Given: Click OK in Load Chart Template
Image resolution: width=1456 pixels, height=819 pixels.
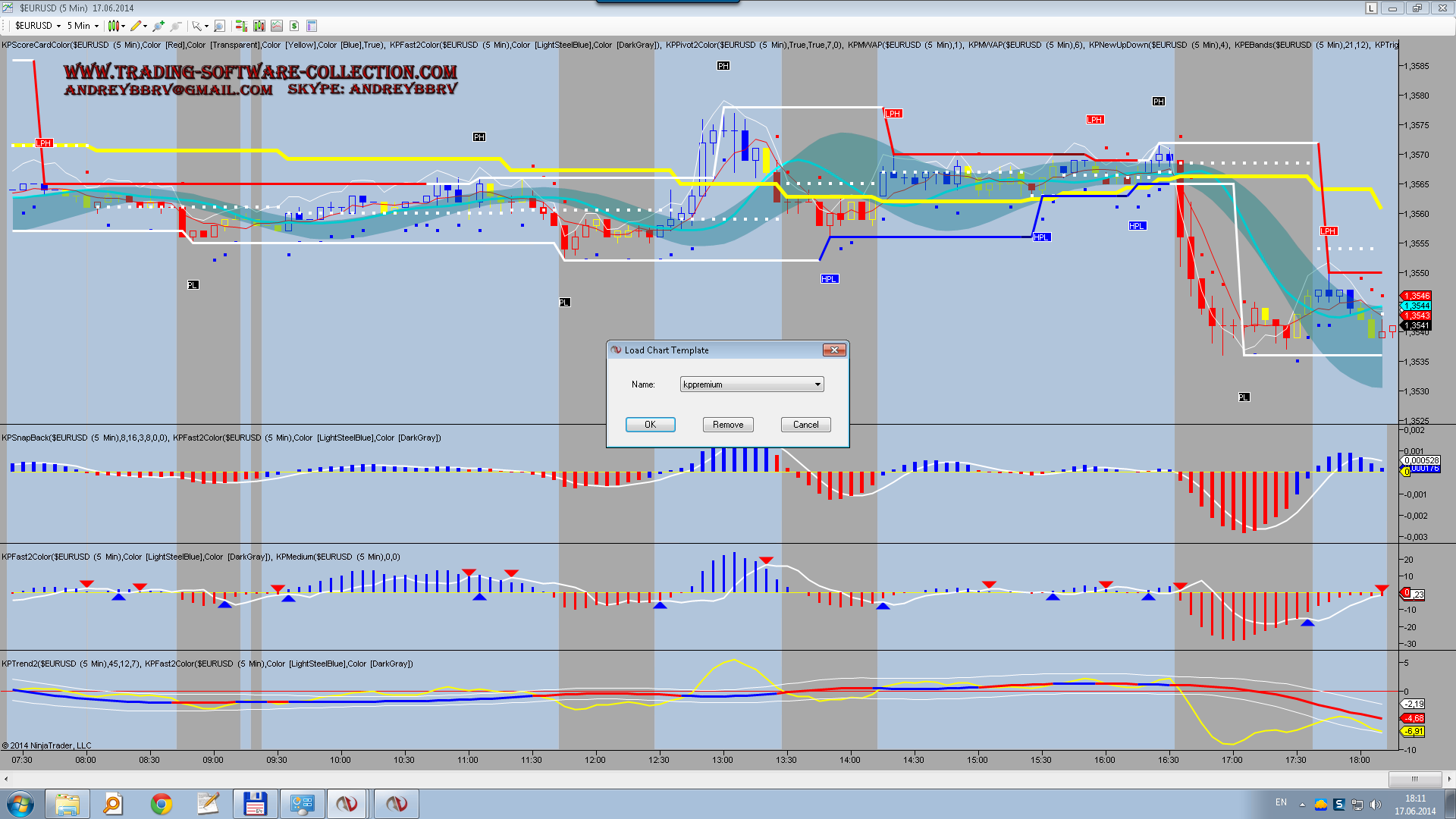Looking at the screenshot, I should (x=650, y=425).
